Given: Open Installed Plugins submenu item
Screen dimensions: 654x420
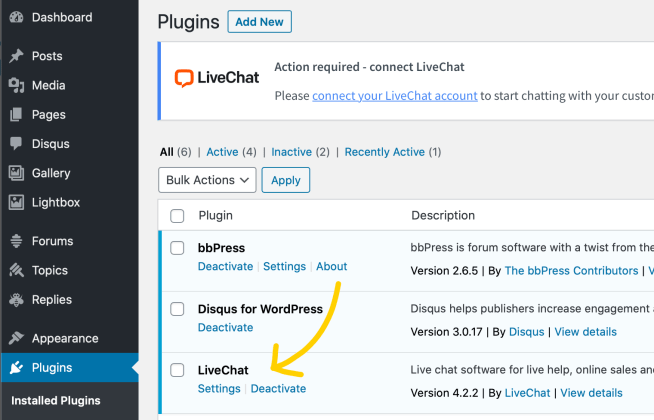Looking at the screenshot, I should click(56, 401).
